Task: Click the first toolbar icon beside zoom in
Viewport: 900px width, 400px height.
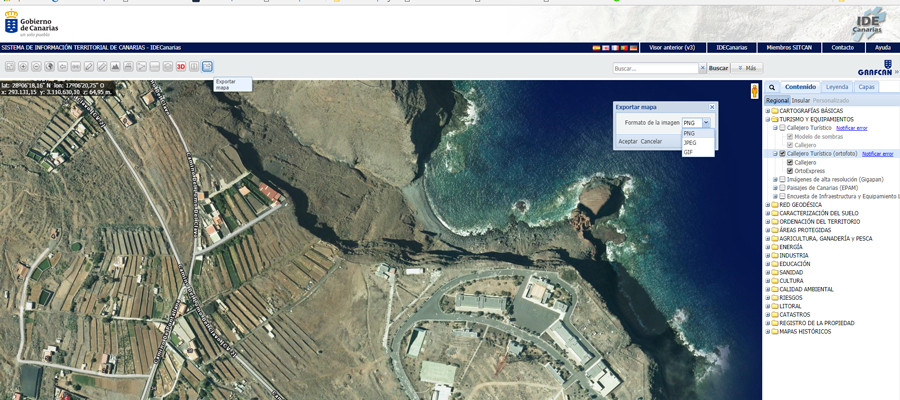Action: 10,67
